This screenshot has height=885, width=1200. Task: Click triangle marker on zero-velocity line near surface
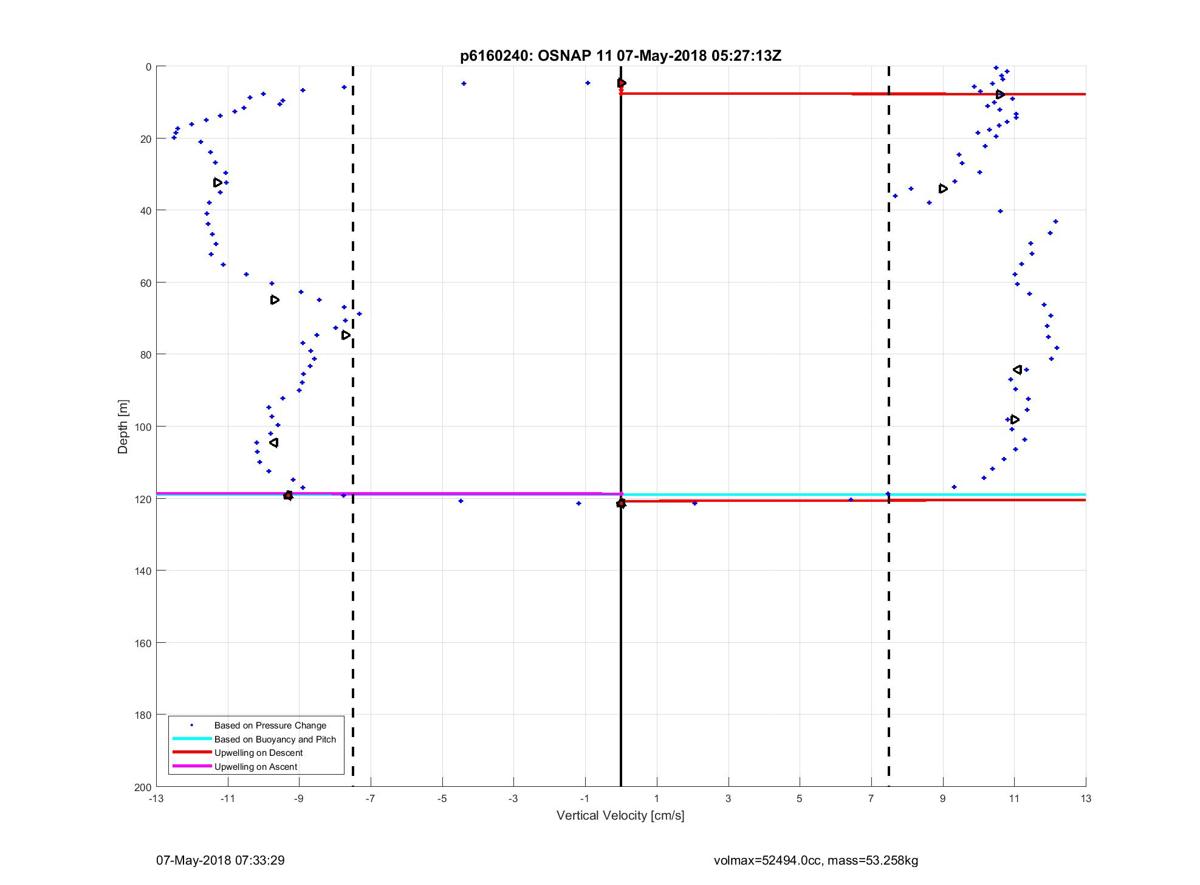pos(621,83)
